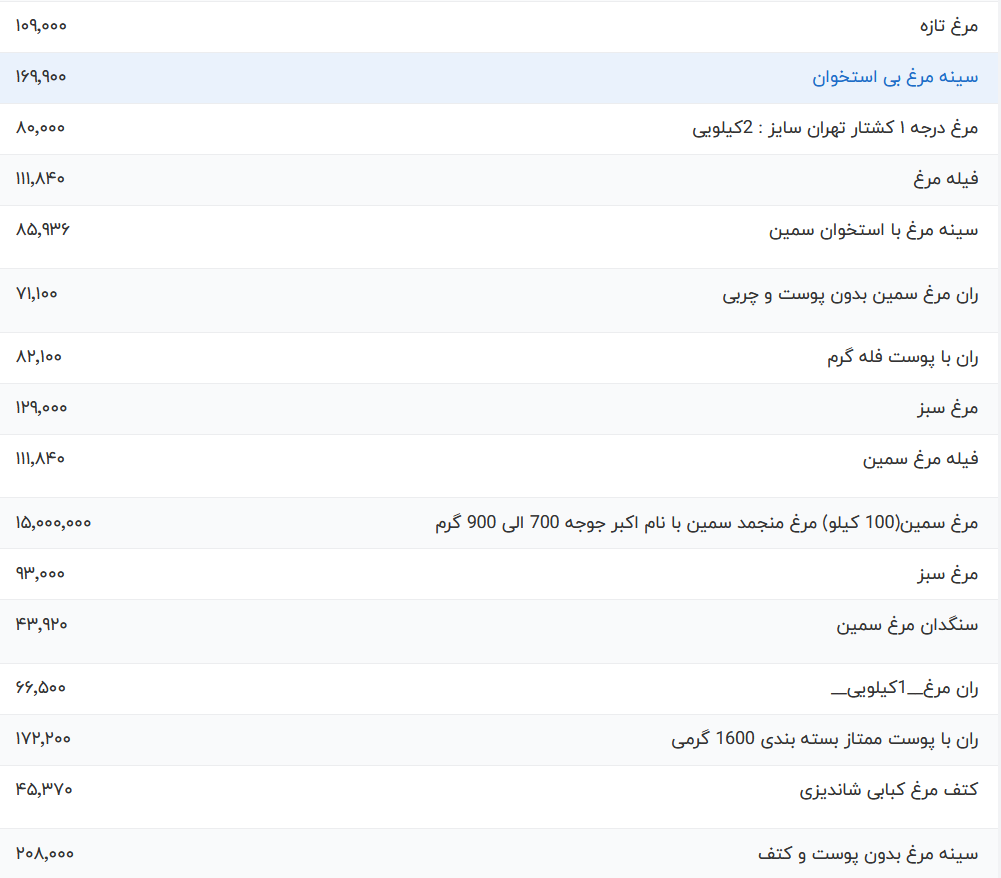Click ۱۱۱,۸۴۰ in the plain 'فیله مرغ' row
The image size is (1001, 878).
coord(40,178)
